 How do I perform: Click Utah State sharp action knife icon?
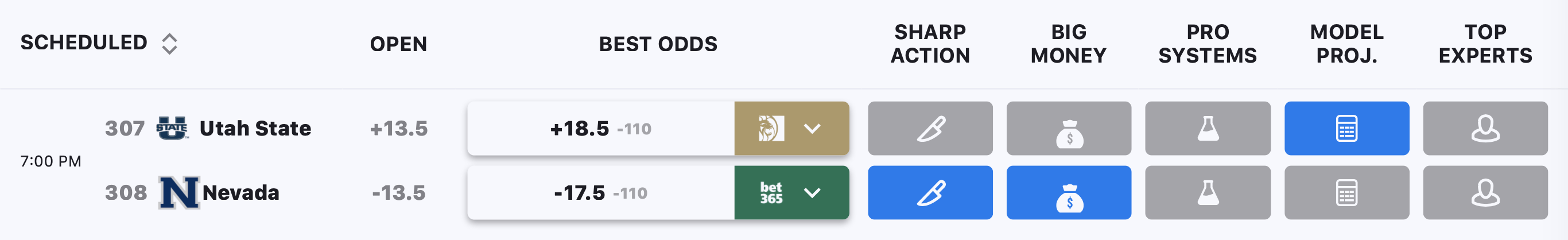pos(930,129)
